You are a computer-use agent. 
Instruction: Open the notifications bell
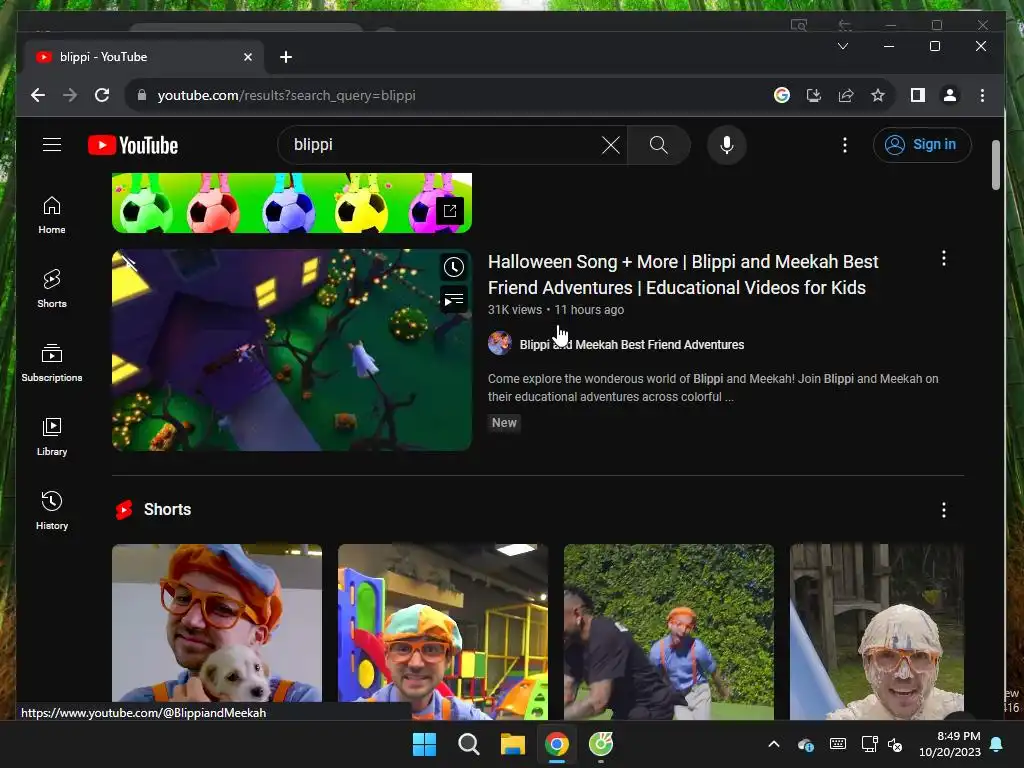(997, 744)
